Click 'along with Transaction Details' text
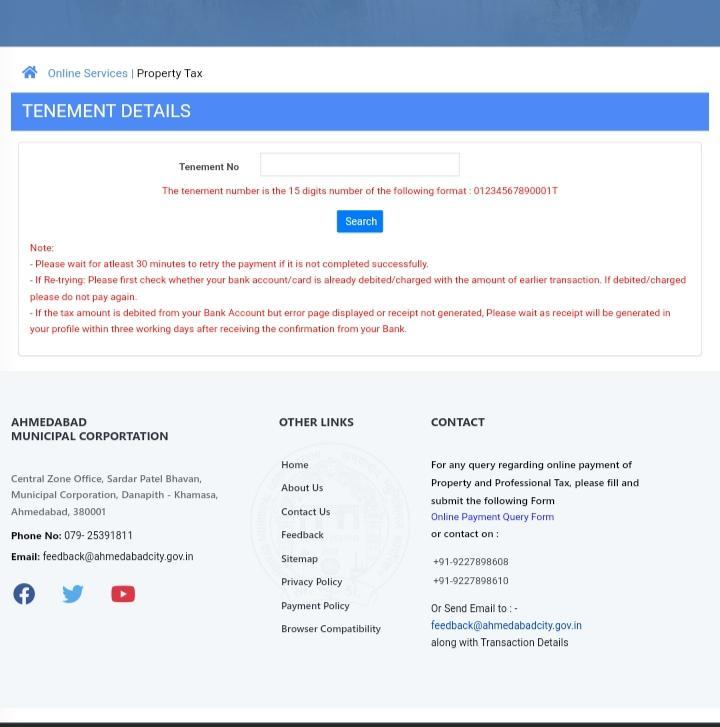This screenshot has width=720, height=727. click(x=500, y=643)
